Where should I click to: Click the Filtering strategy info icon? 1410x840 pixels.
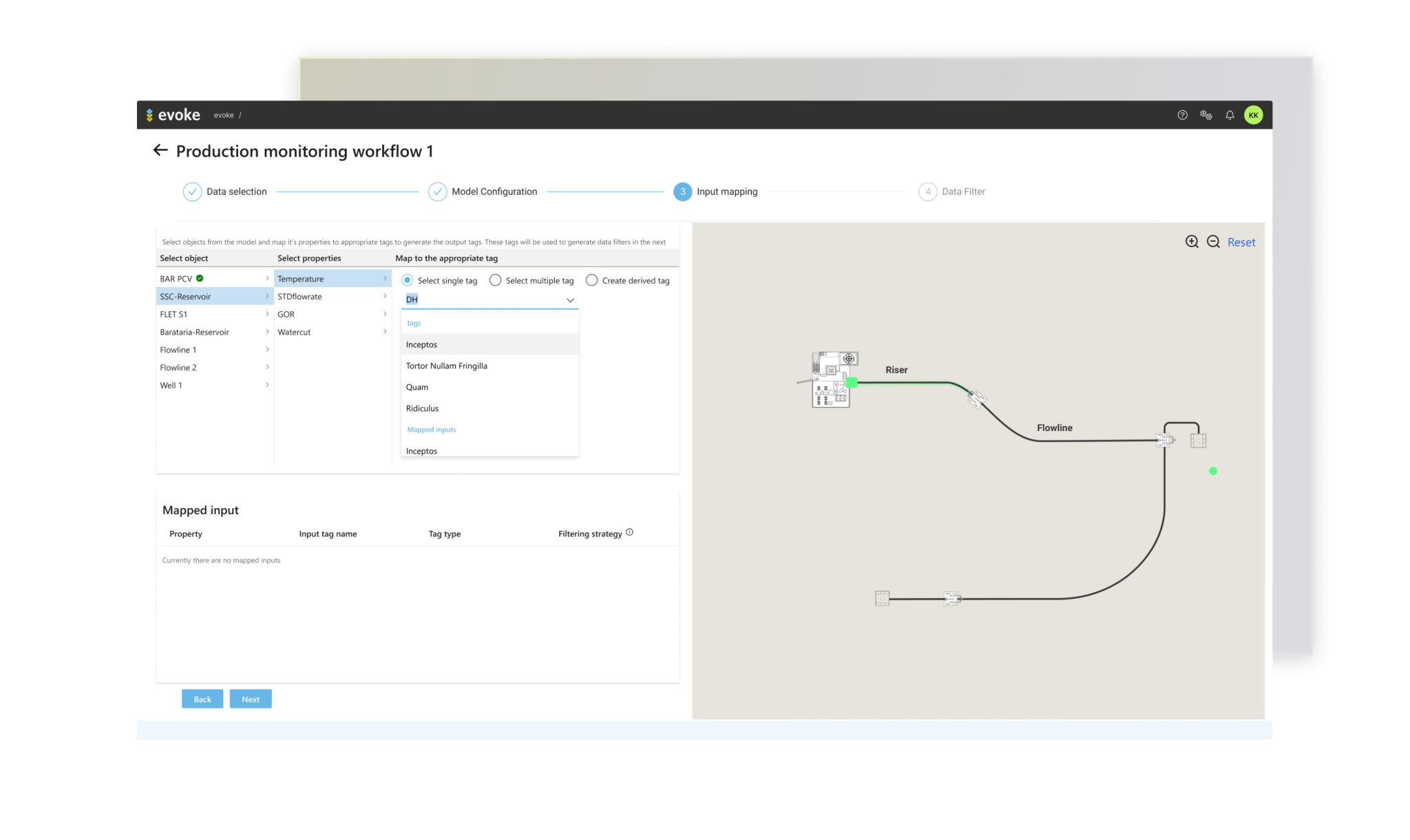click(x=629, y=532)
